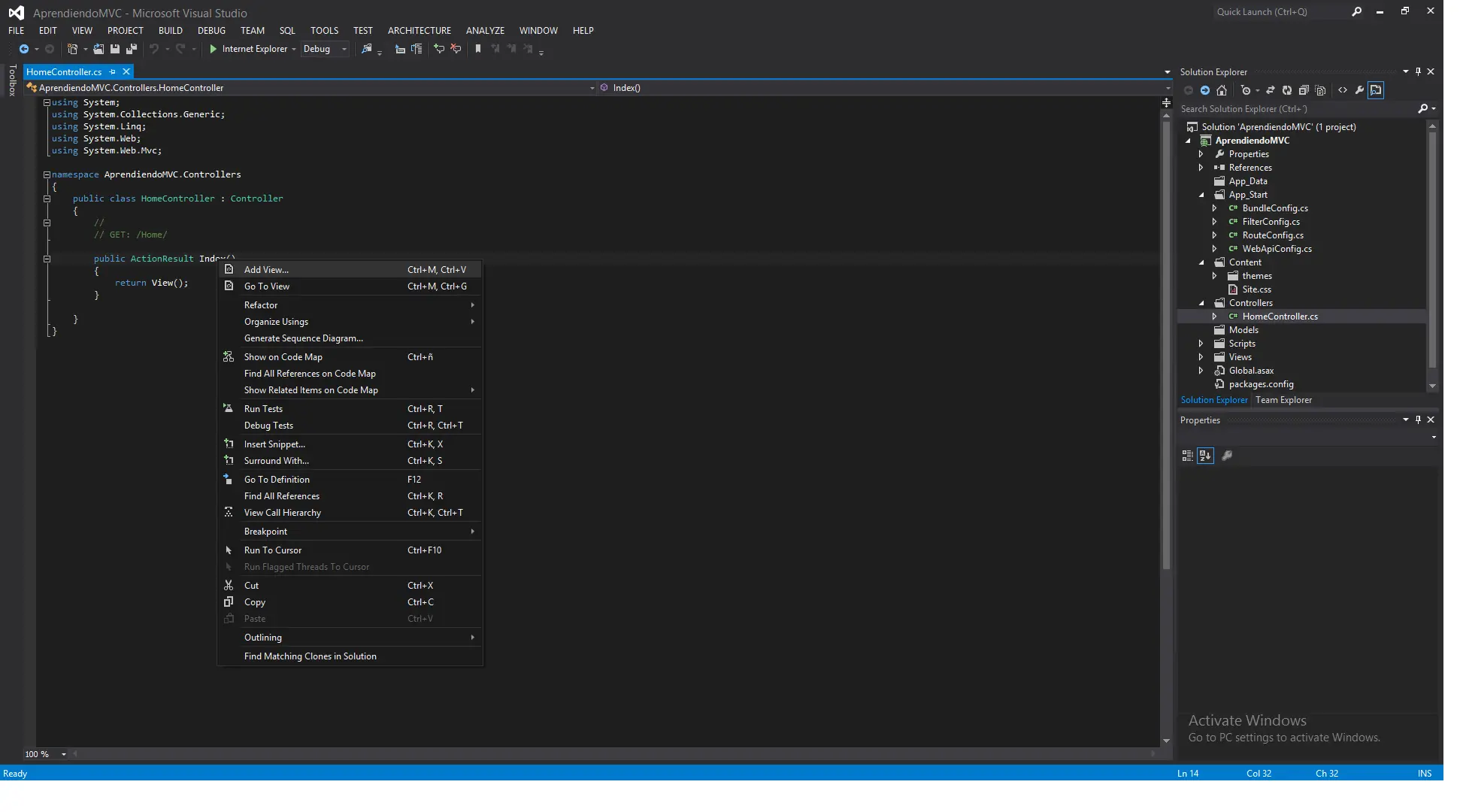This screenshot has height=812, width=1460.
Task: Click the Open File toolbar icon
Action: (98, 49)
